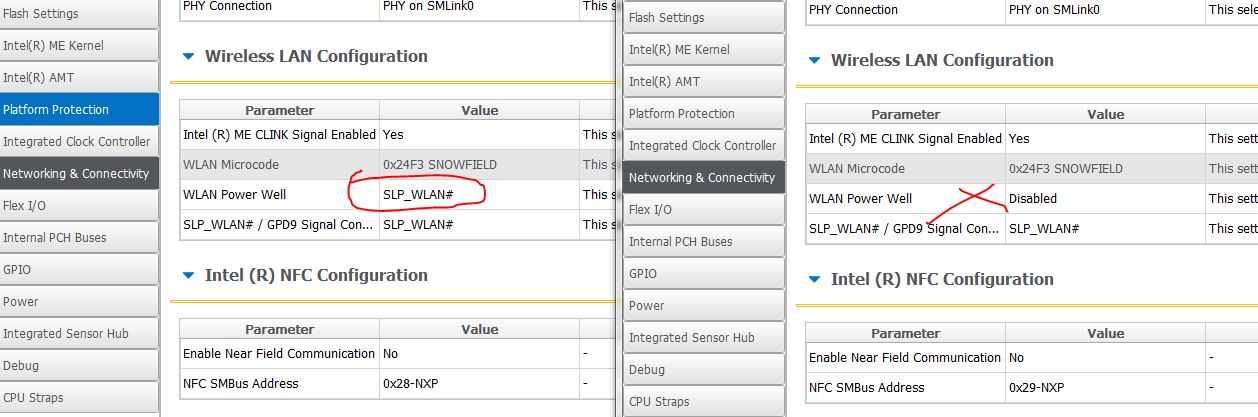Screen dimensions: 1258x417
Task: Select Intel(R) AMT in the right window sidebar
Action: [704, 82]
